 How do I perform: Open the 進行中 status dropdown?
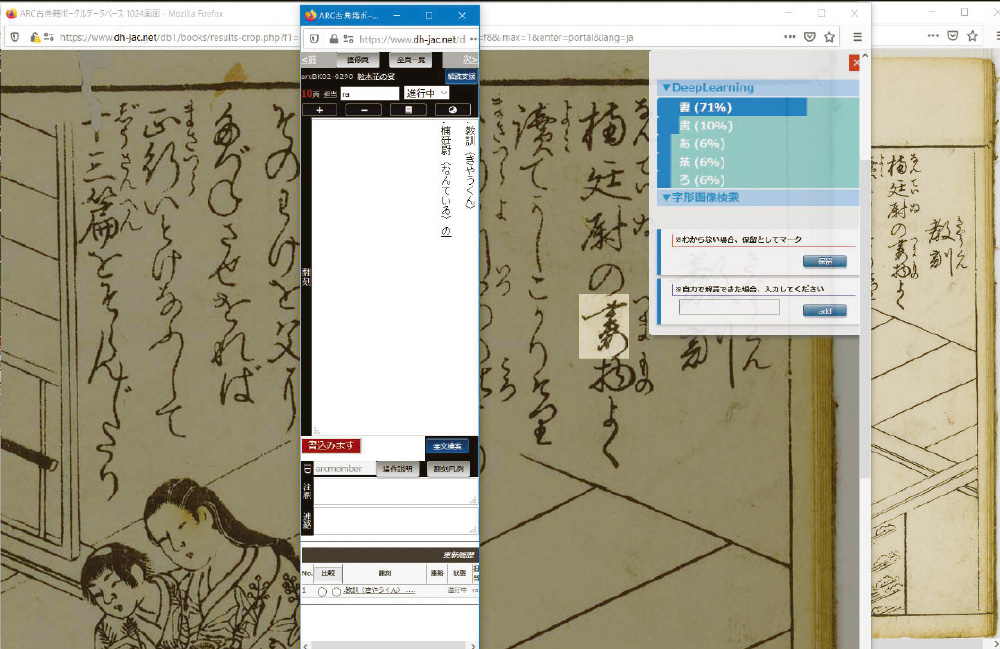pos(427,93)
